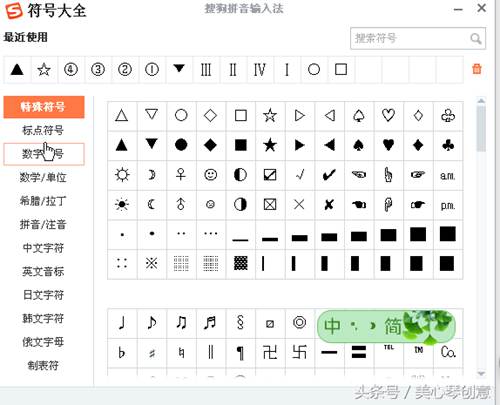The width and height of the screenshot is (500, 405).
Task: Pick recent circled number ①
Action: [x=152, y=69]
